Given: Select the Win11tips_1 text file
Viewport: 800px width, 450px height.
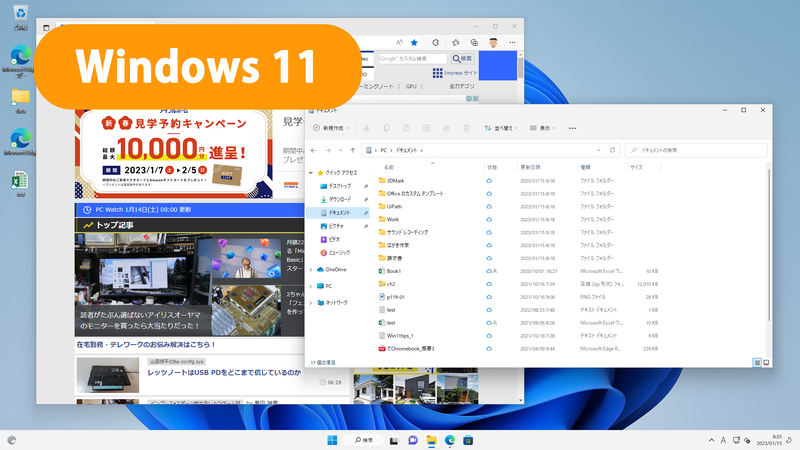Looking at the screenshot, I should click(396, 336).
